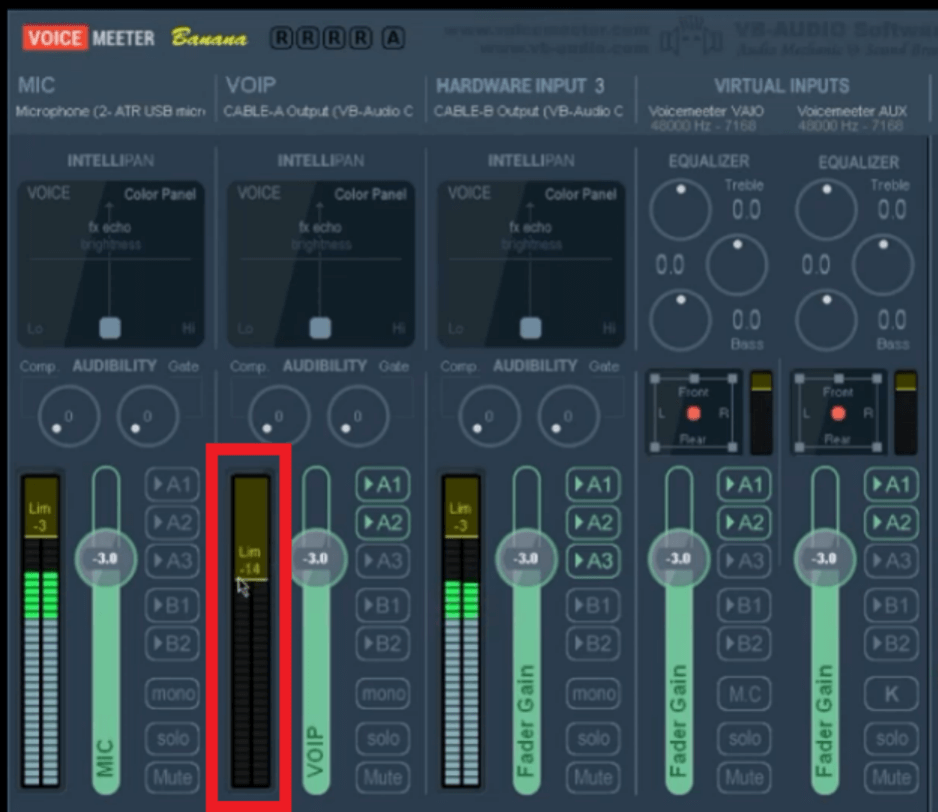The height and width of the screenshot is (812, 938).
Task: Click the VOIP fader knob showing -3.0
Action: [x=316, y=559]
